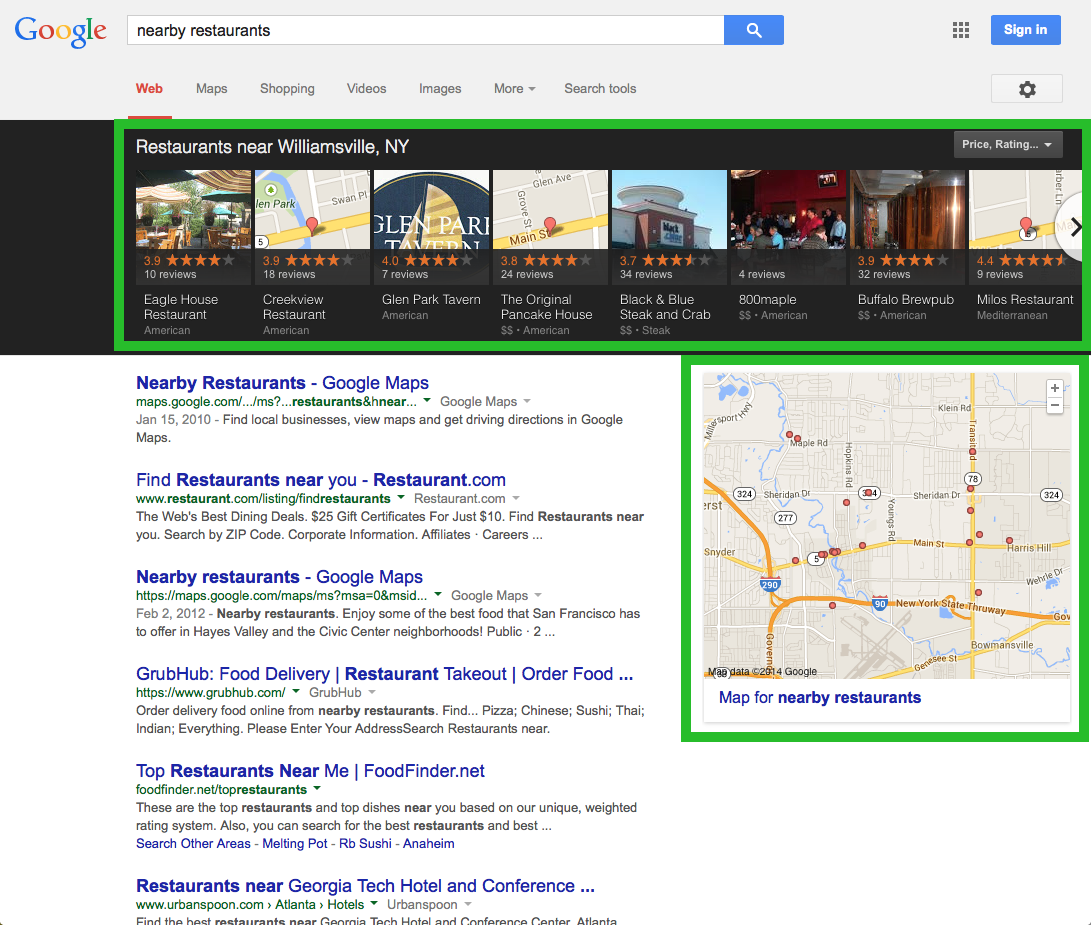This screenshot has height=925, width=1091.
Task: Expand green arrow beside grubhub.com URL
Action: pyautogui.click(x=296, y=692)
